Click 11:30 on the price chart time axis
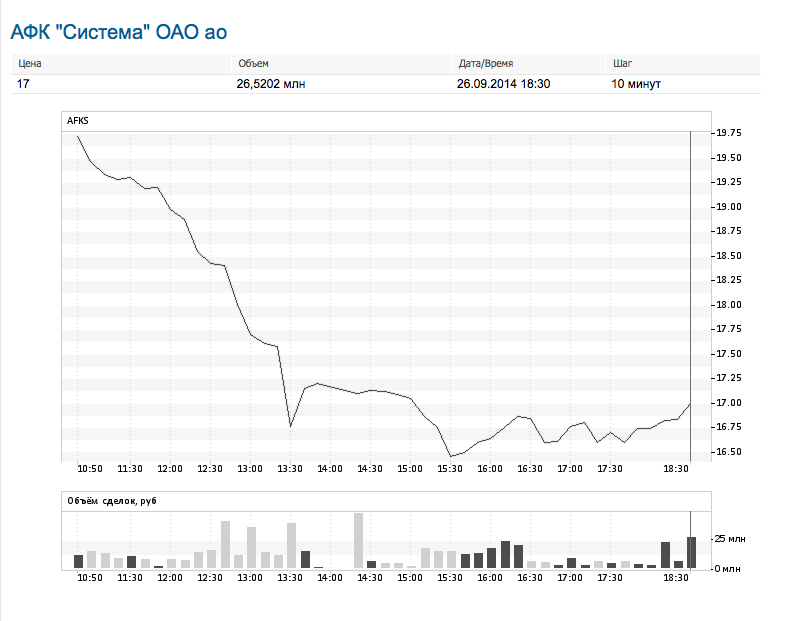This screenshot has height=621, width=800. pyautogui.click(x=130, y=468)
